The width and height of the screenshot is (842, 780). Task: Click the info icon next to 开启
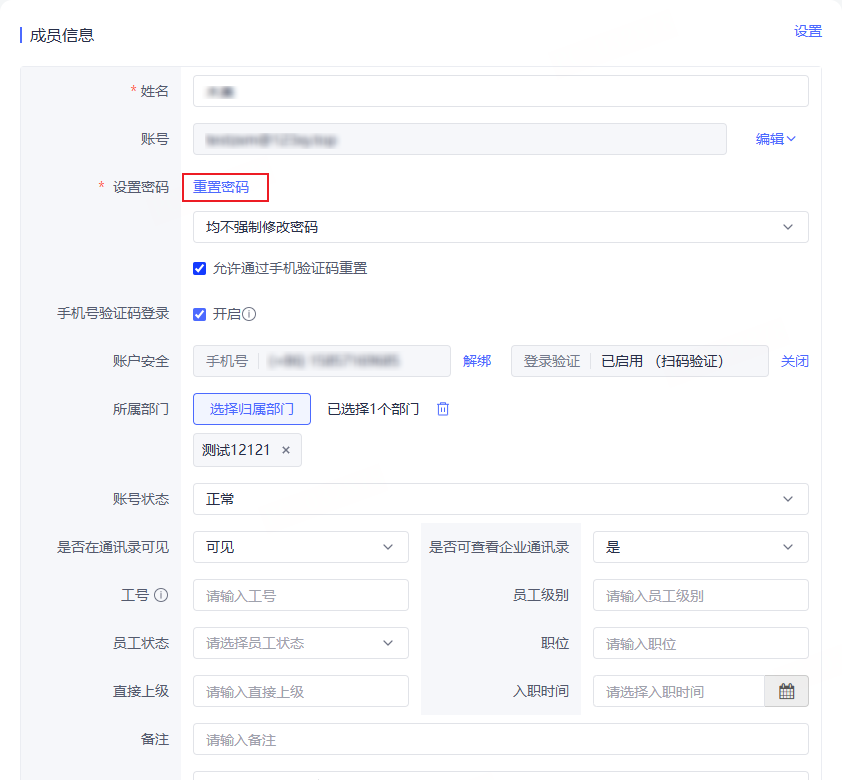tap(249, 314)
